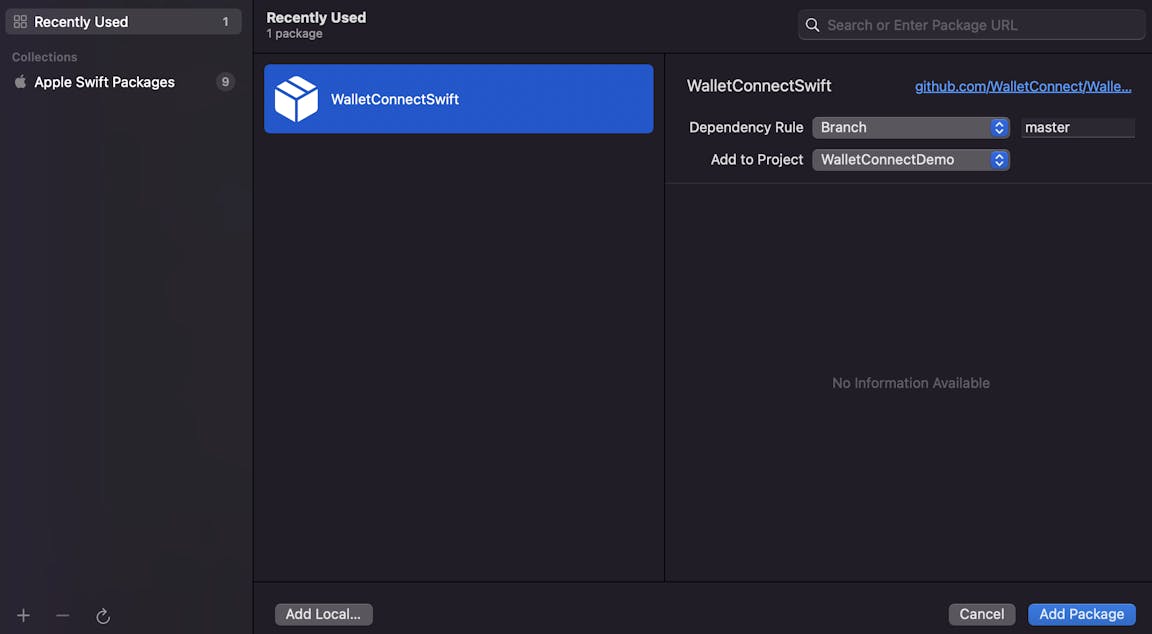Click the Collections section header
The height and width of the screenshot is (634, 1152).
[x=44, y=57]
